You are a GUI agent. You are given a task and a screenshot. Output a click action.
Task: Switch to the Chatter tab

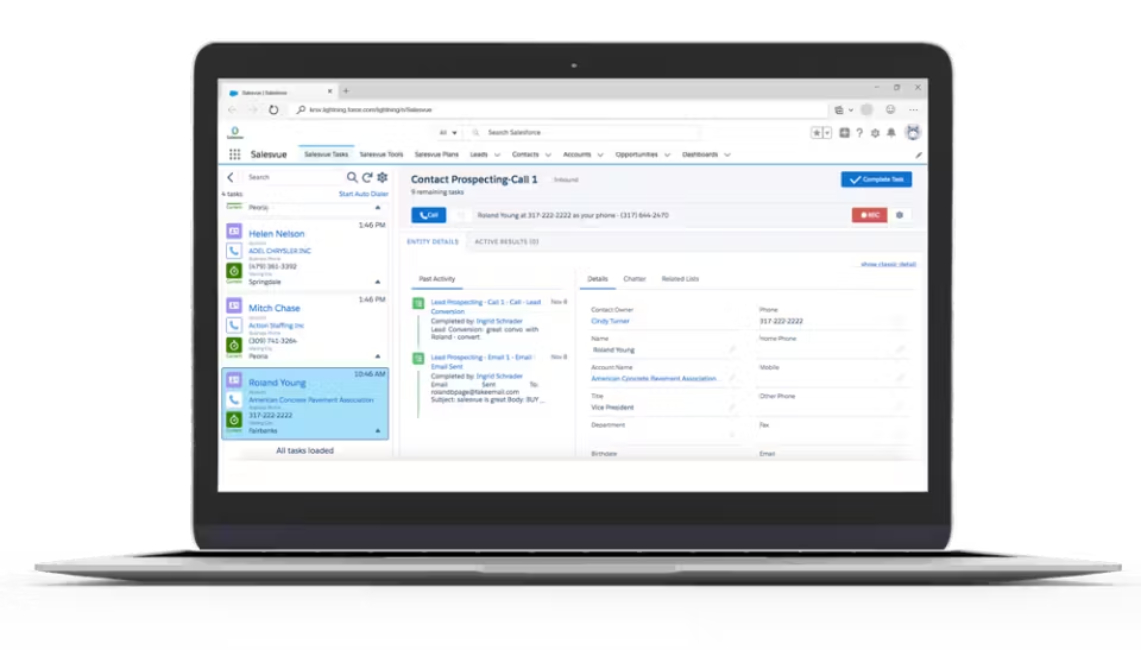pyautogui.click(x=635, y=279)
